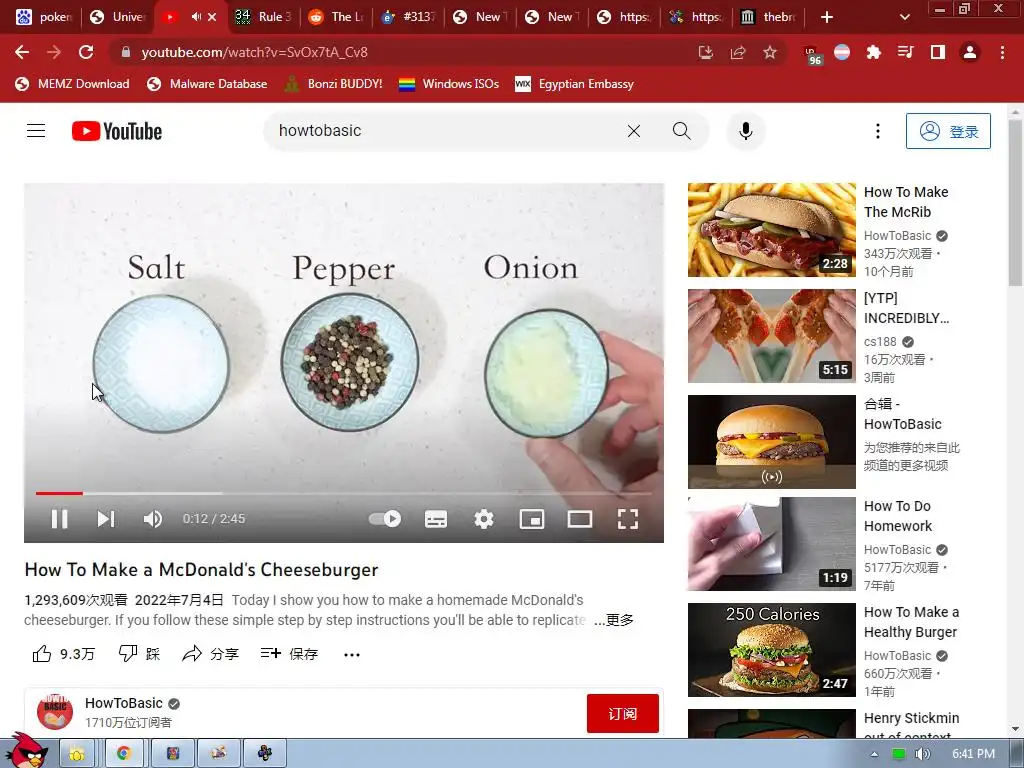
Task: Reload the current page
Action: [86, 52]
